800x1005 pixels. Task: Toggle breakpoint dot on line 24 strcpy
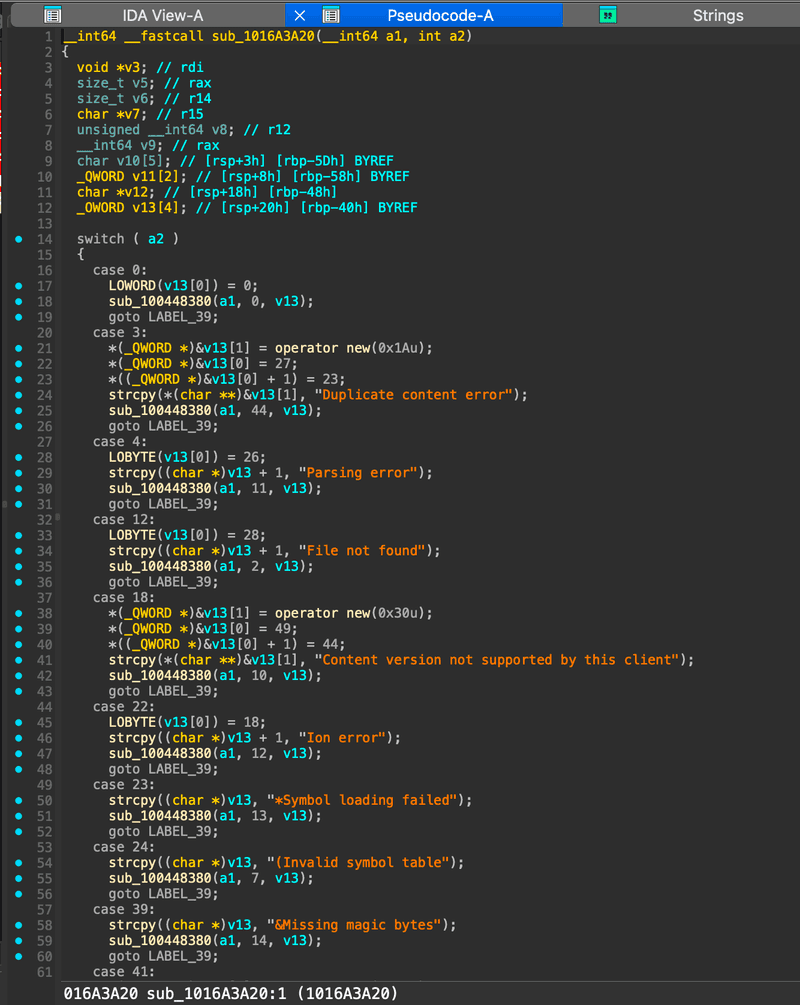click(x=19, y=395)
